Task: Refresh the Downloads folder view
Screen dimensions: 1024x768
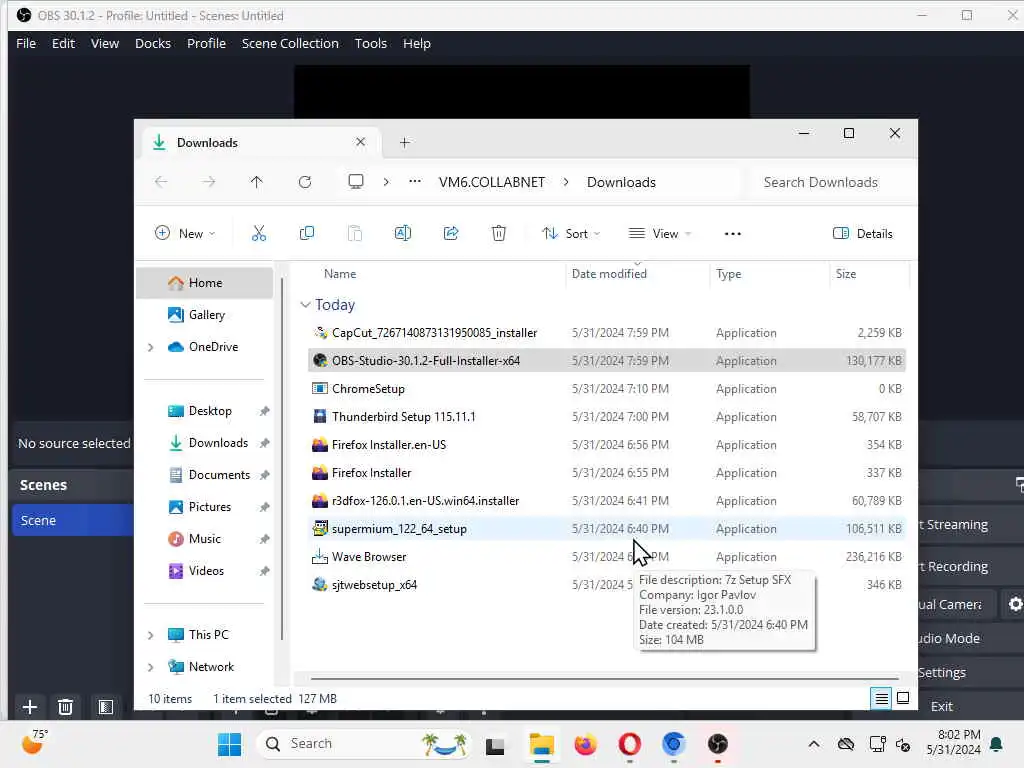Action: (305, 182)
